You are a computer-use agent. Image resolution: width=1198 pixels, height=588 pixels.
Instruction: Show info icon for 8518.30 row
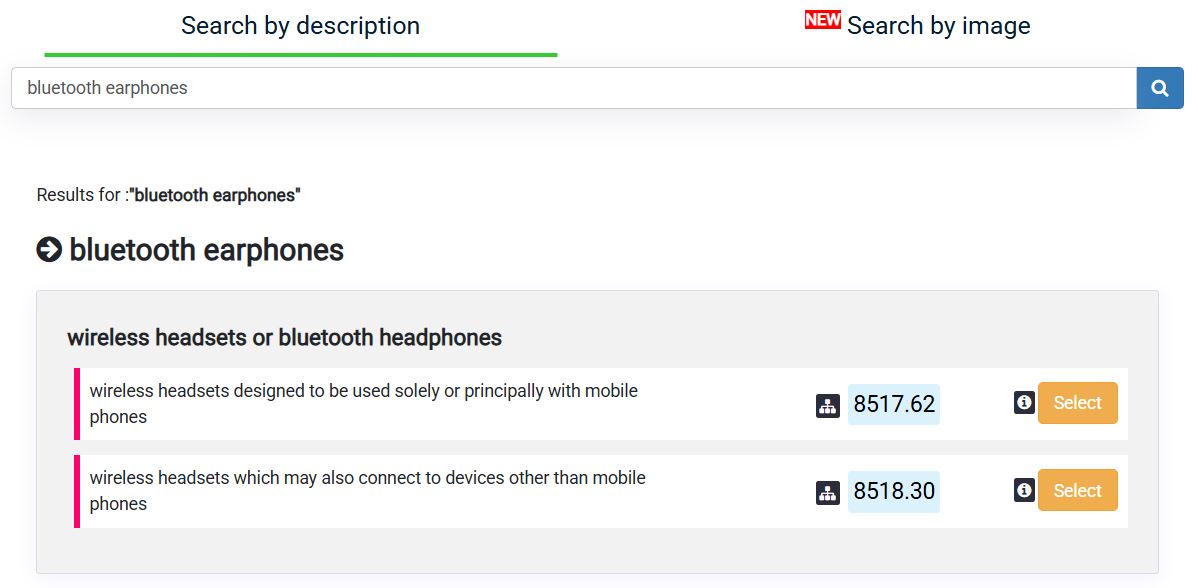pyautogui.click(x=1024, y=489)
